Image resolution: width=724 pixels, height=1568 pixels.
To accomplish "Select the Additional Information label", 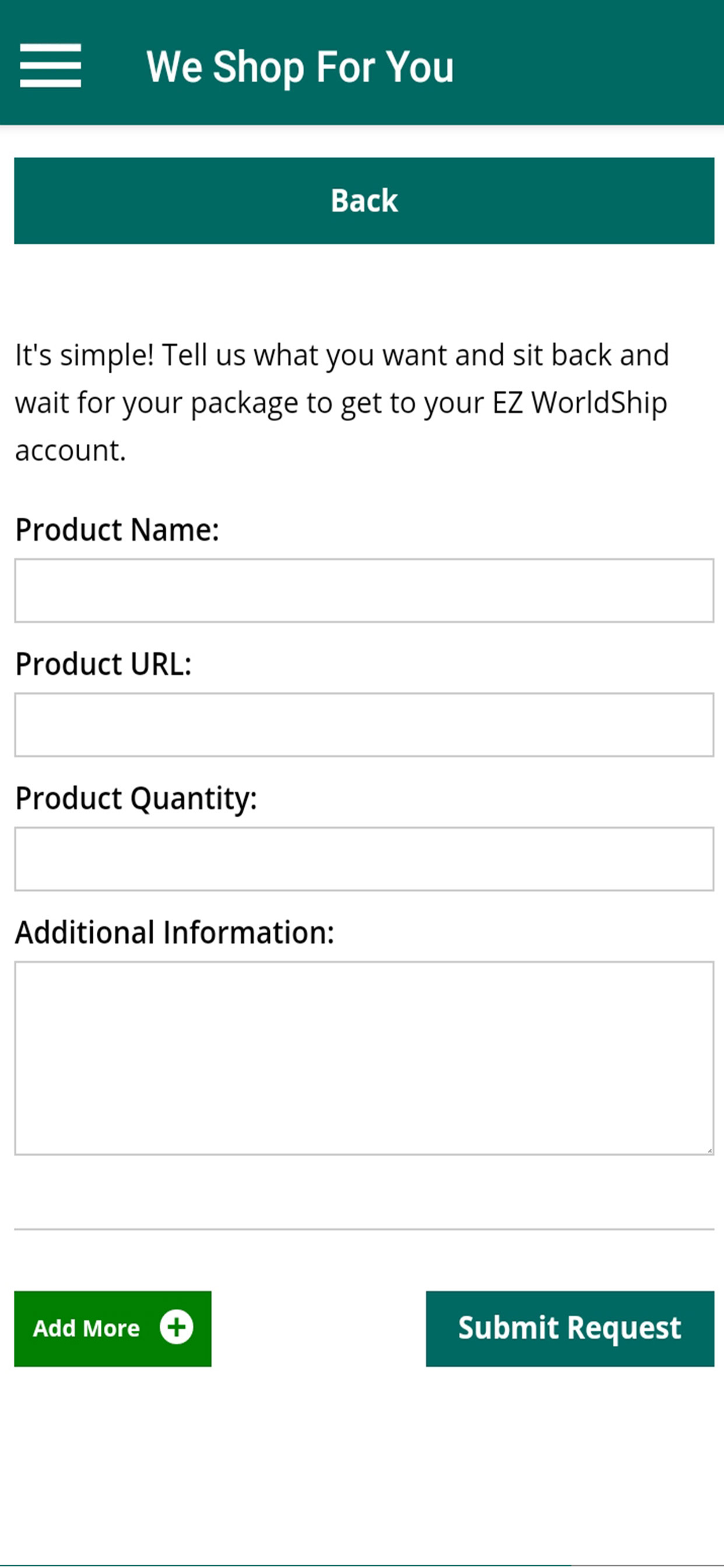I will click(x=175, y=932).
